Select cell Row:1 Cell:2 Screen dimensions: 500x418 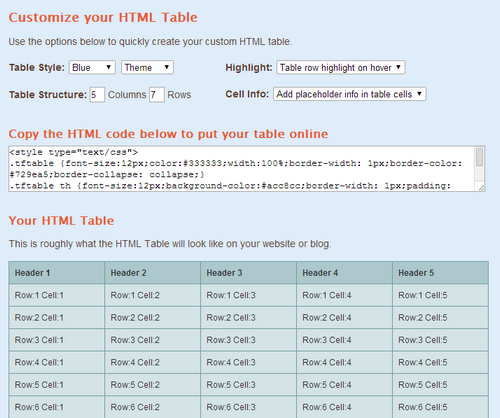pos(153,295)
